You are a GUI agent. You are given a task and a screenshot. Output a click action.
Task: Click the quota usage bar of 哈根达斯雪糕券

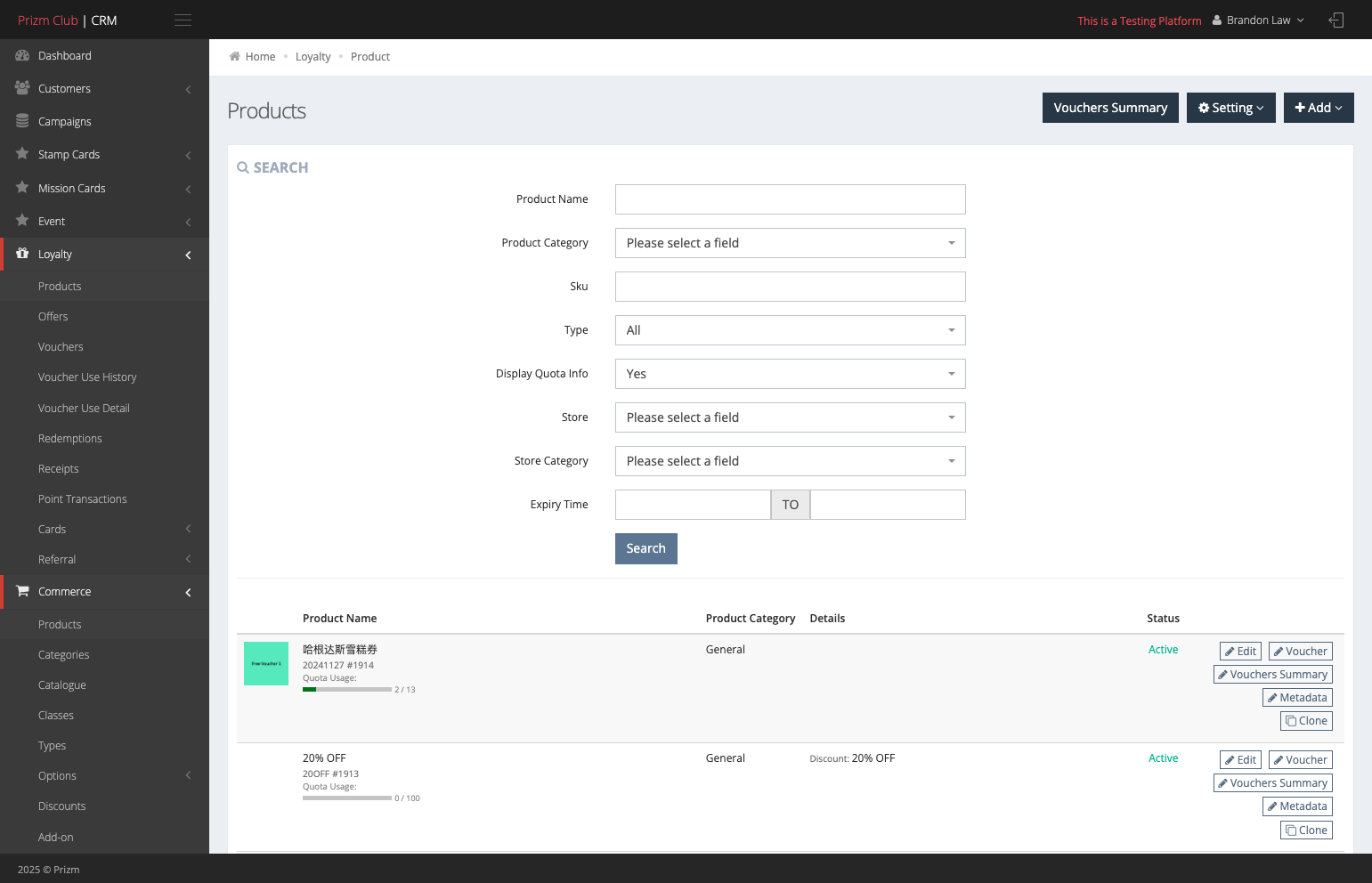click(x=347, y=689)
